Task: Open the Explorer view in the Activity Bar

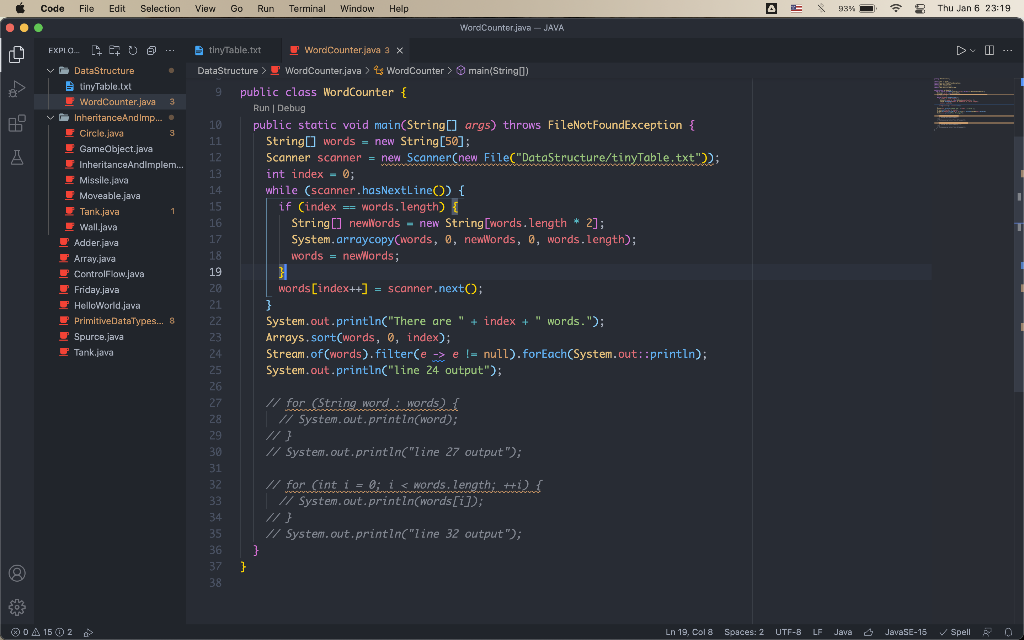Action: click(16, 55)
